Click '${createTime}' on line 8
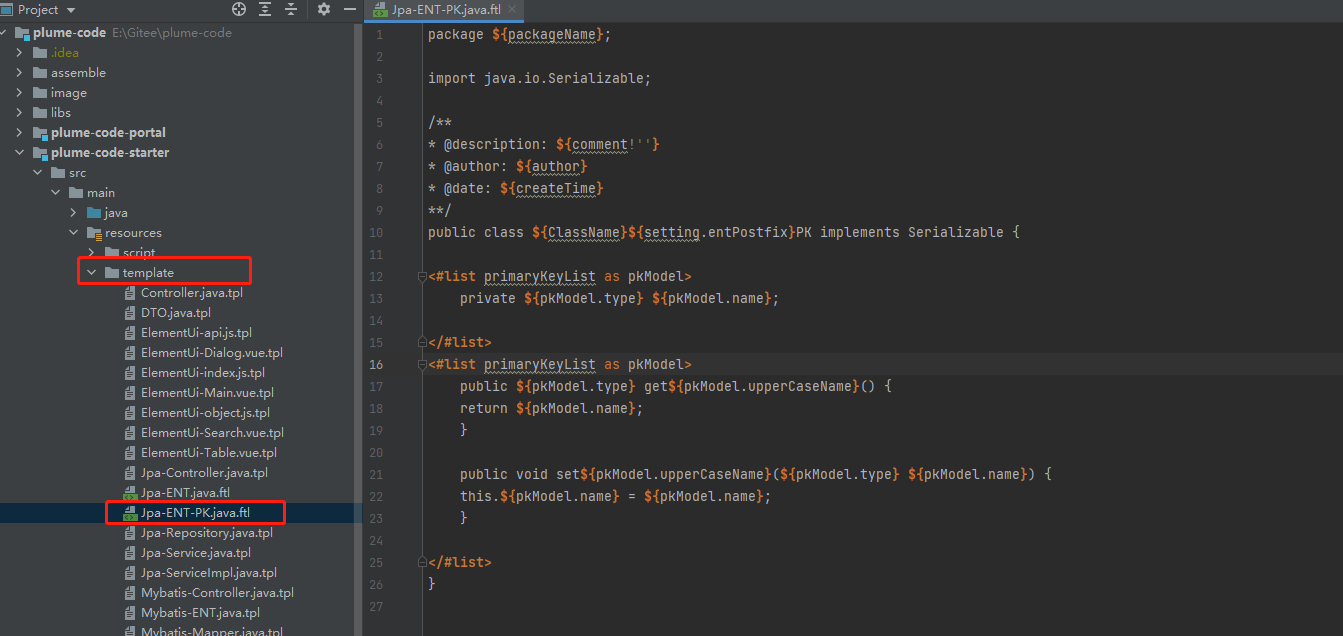 551,188
